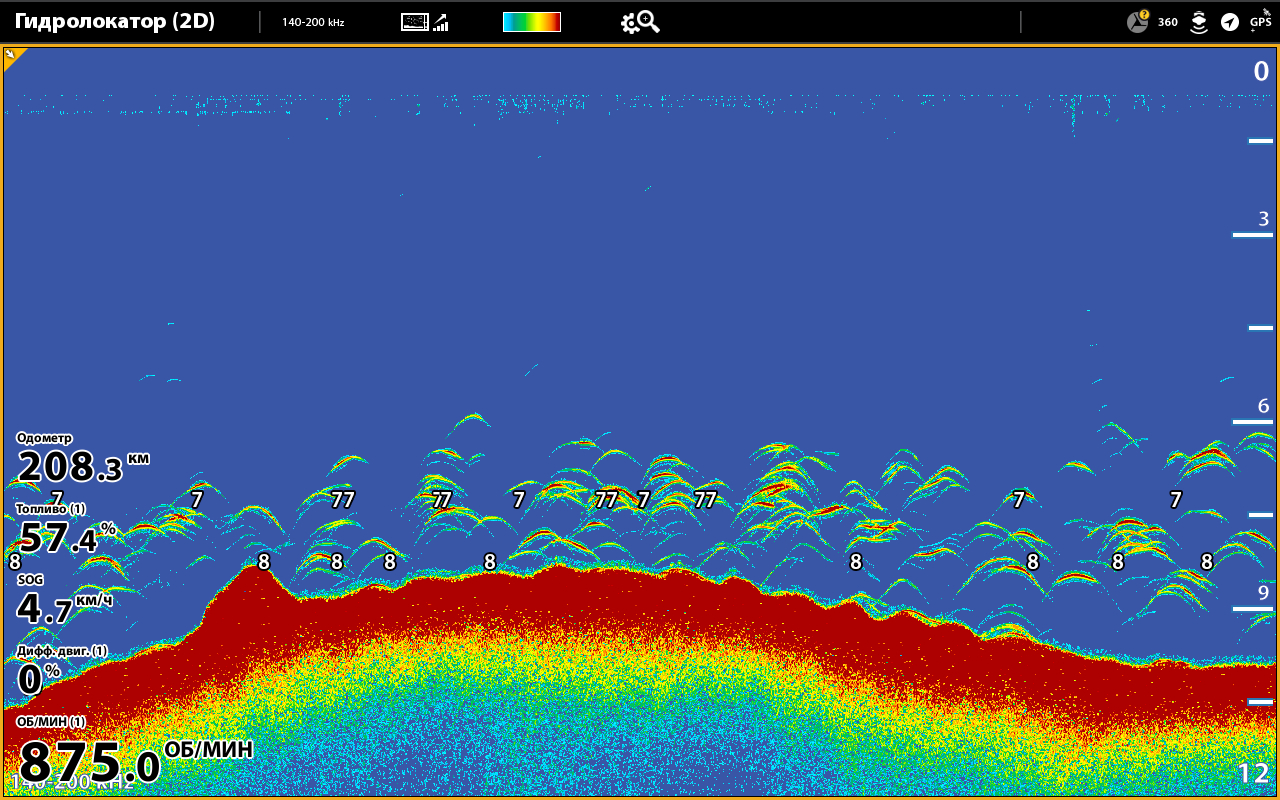Open the 140-200 kHz frequency selector
Image resolution: width=1280 pixels, height=800 pixels.
click(x=313, y=22)
